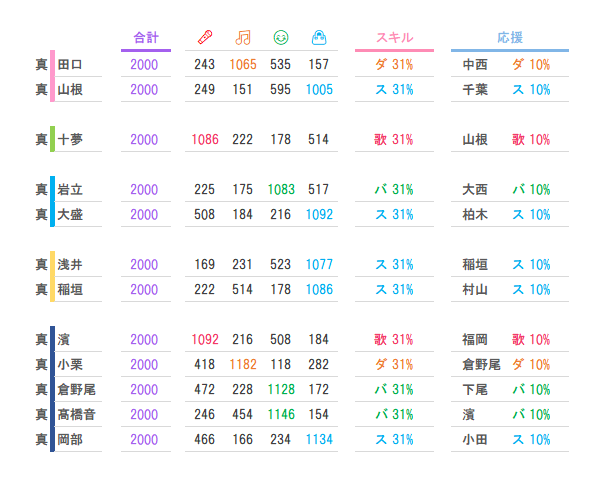Click support member 柏木
The image size is (601, 477).
point(475,214)
